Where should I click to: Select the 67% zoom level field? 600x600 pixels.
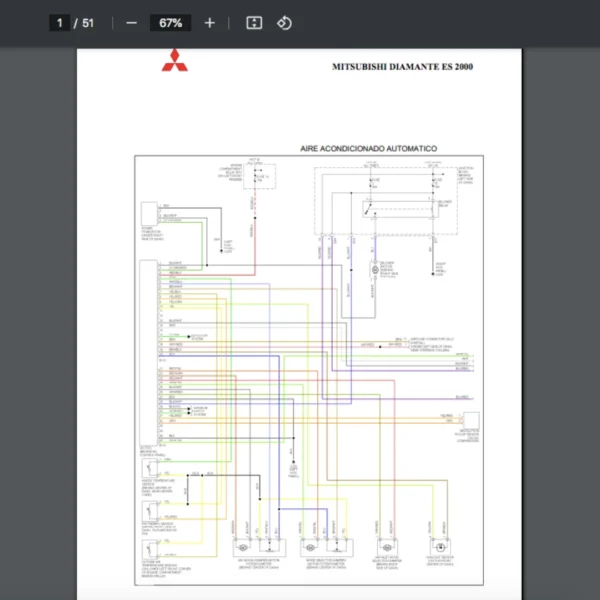point(169,23)
